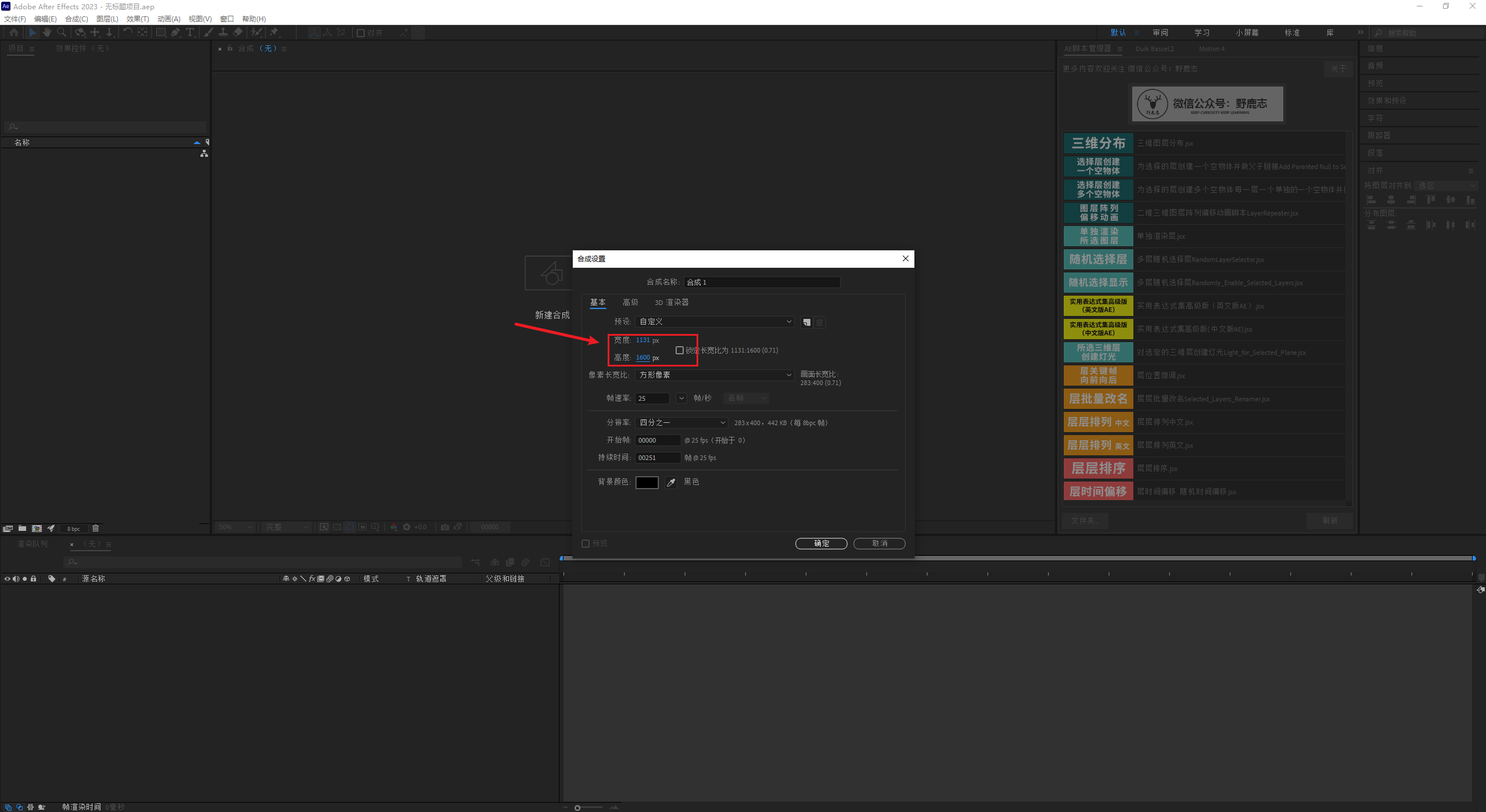Open the 像素长宽比 dropdown
The image size is (1486, 812).
pyautogui.click(x=714, y=375)
